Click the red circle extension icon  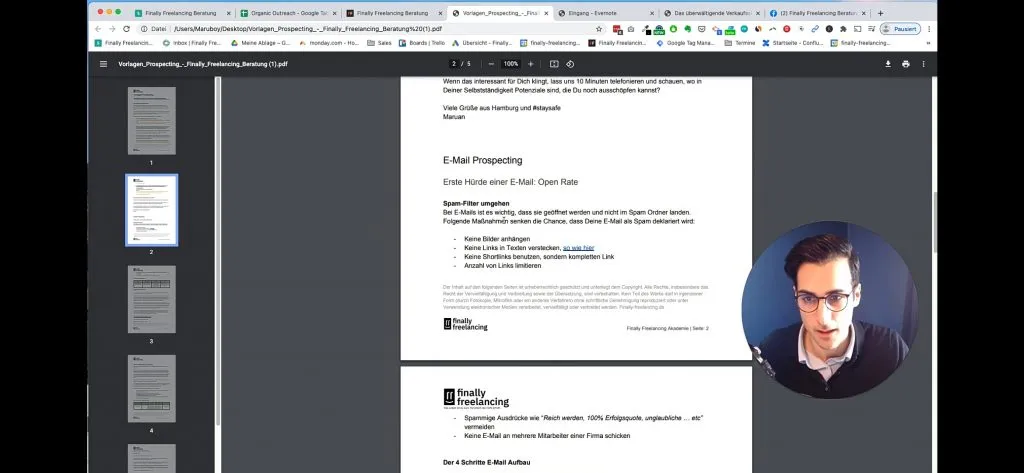(x=786, y=29)
